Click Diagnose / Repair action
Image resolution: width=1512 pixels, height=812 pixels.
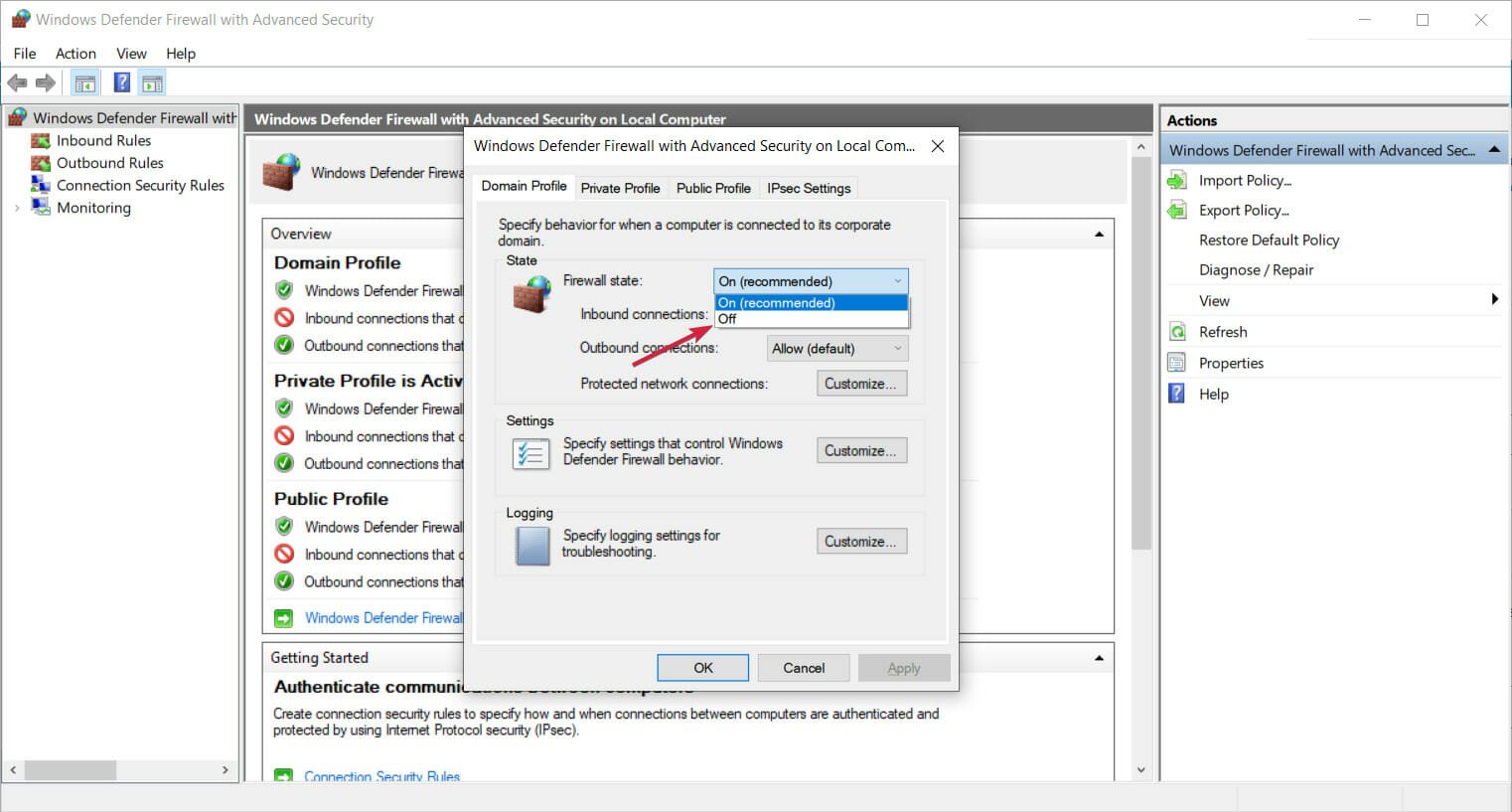point(1256,269)
